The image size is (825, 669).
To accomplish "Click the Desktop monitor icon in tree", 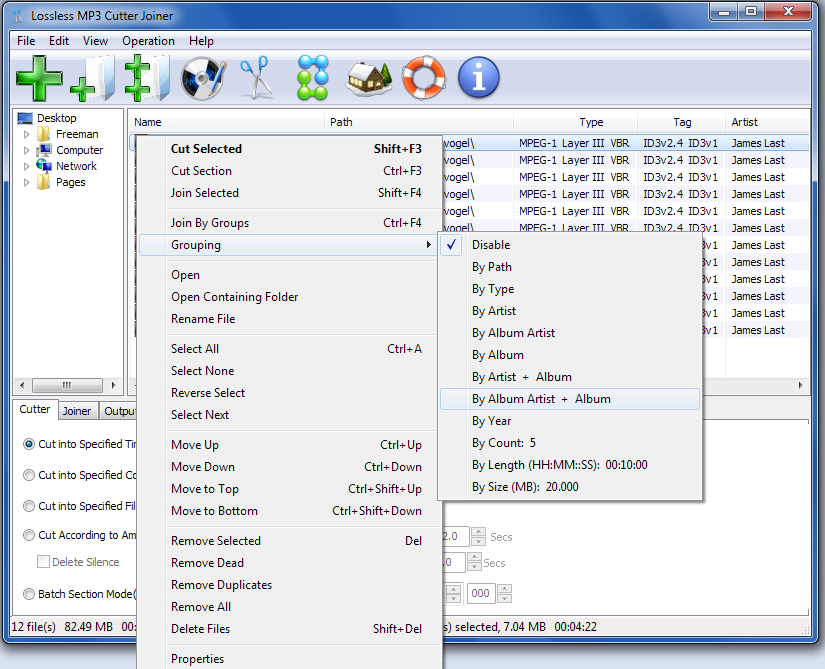I will pyautogui.click(x=25, y=118).
